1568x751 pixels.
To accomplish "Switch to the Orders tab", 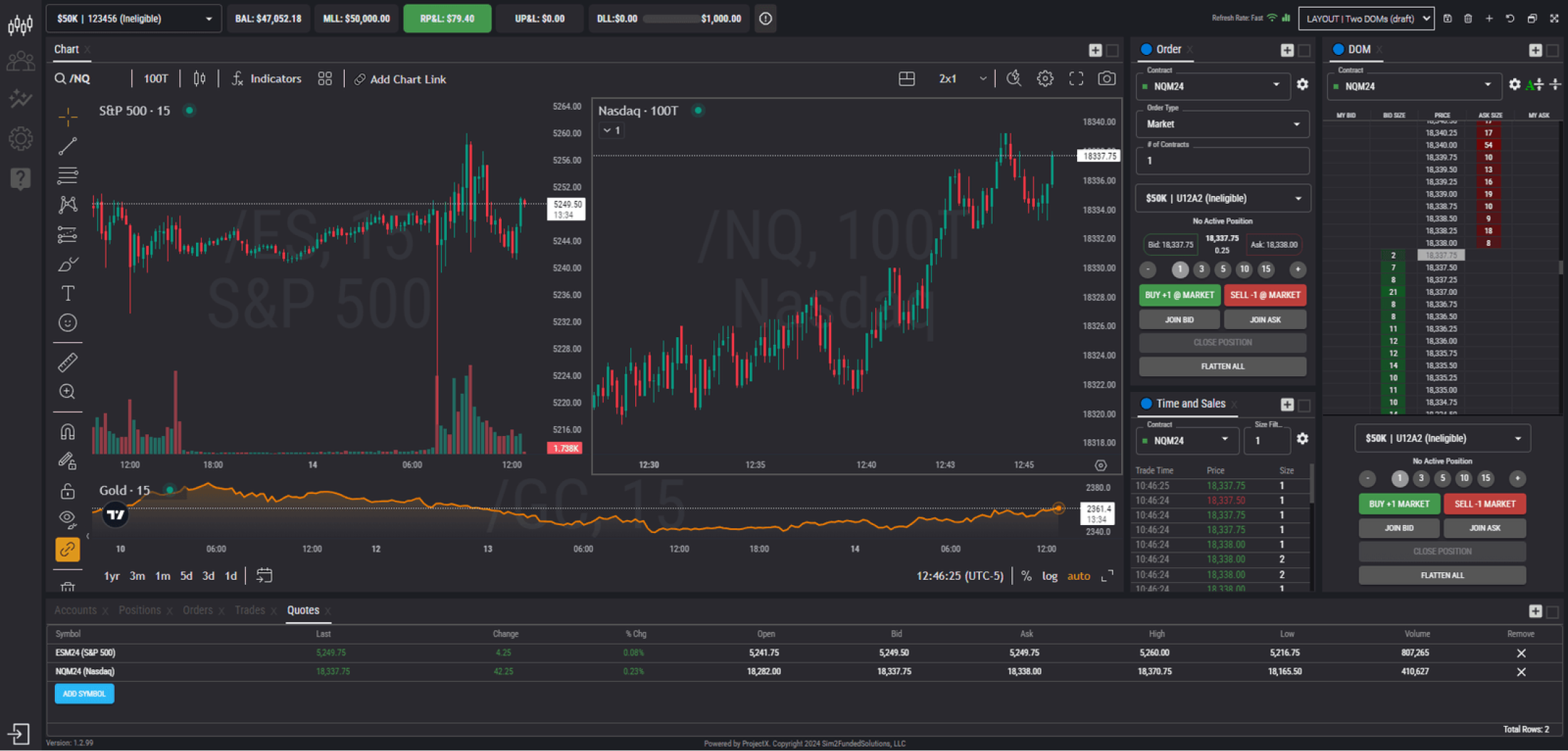I will tap(197, 611).
